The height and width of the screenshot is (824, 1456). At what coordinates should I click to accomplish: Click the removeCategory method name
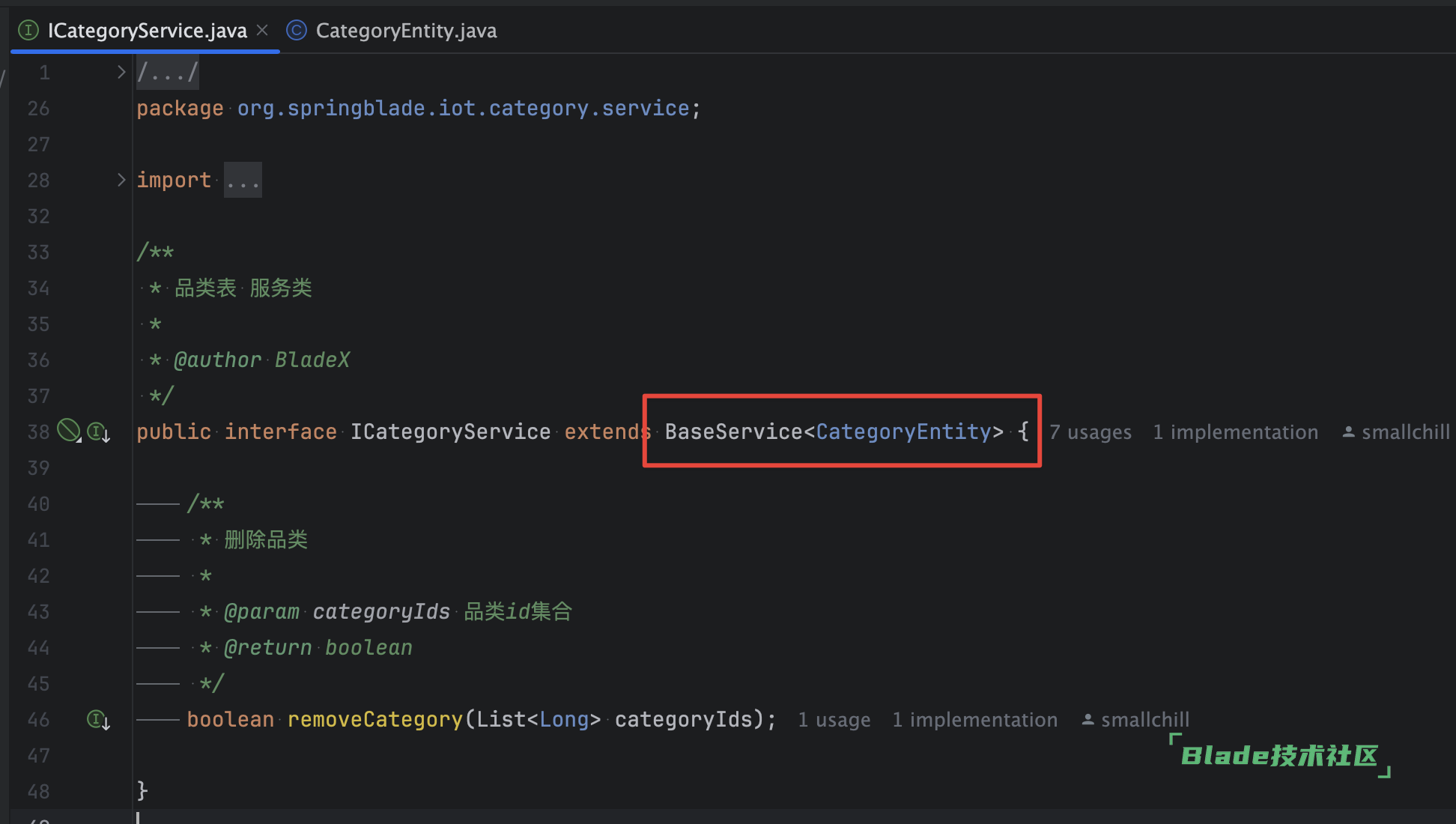375,720
